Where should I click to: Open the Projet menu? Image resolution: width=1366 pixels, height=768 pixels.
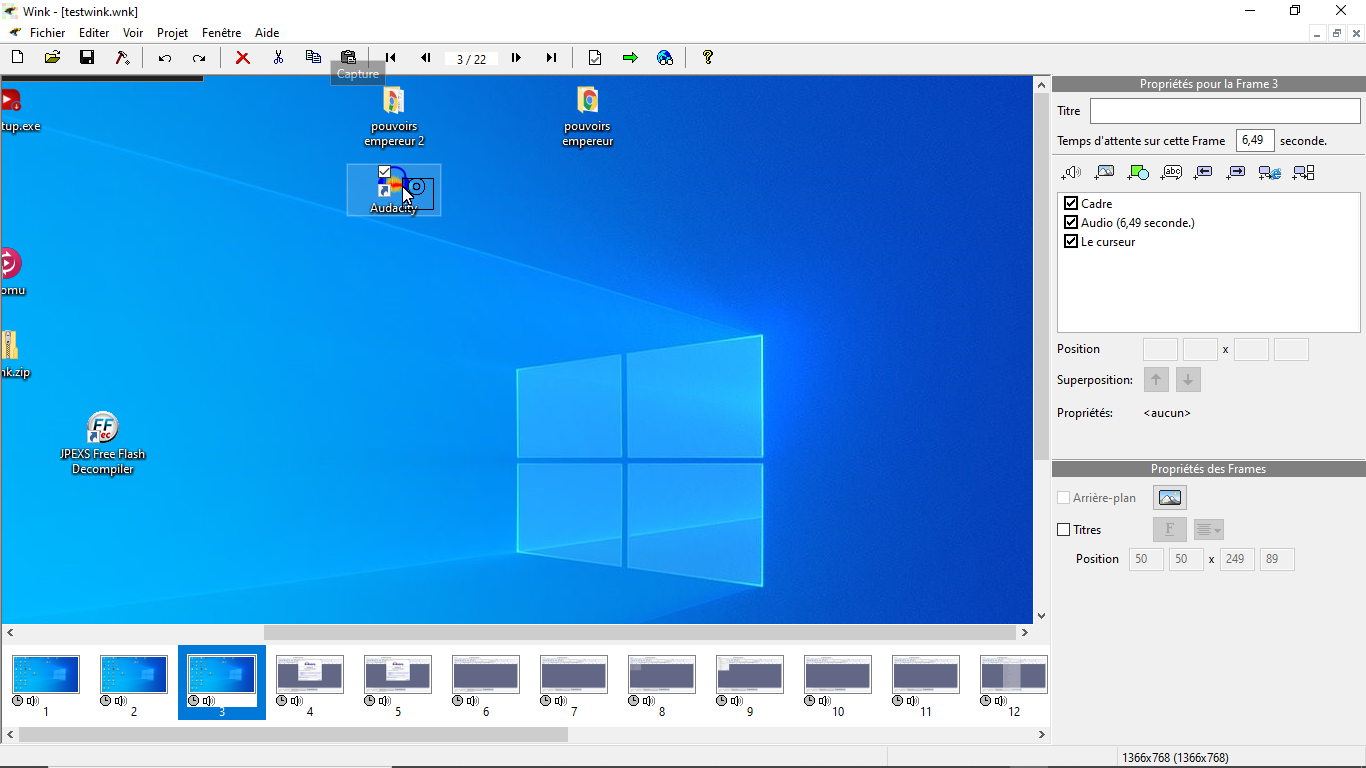coord(172,33)
